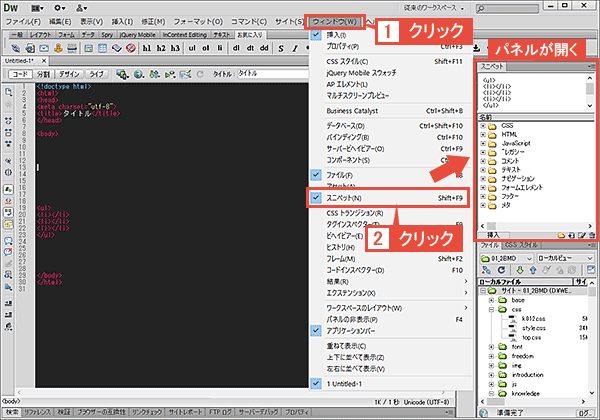This screenshot has width=600, height=420.
Task: Open ワークスペースのレイアウト(W) submenu
Action: (388, 308)
